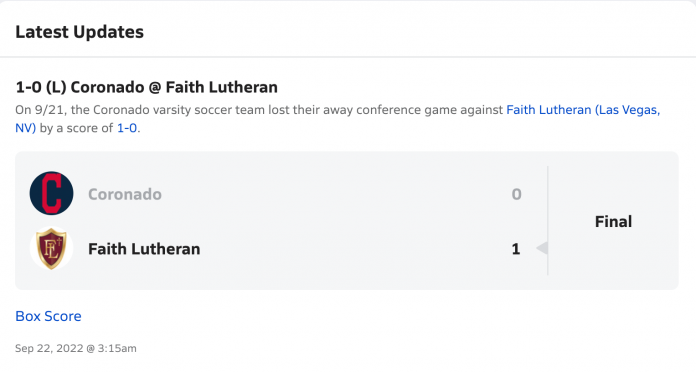
Task: Click the winner arrow indicator
Action: 542,249
